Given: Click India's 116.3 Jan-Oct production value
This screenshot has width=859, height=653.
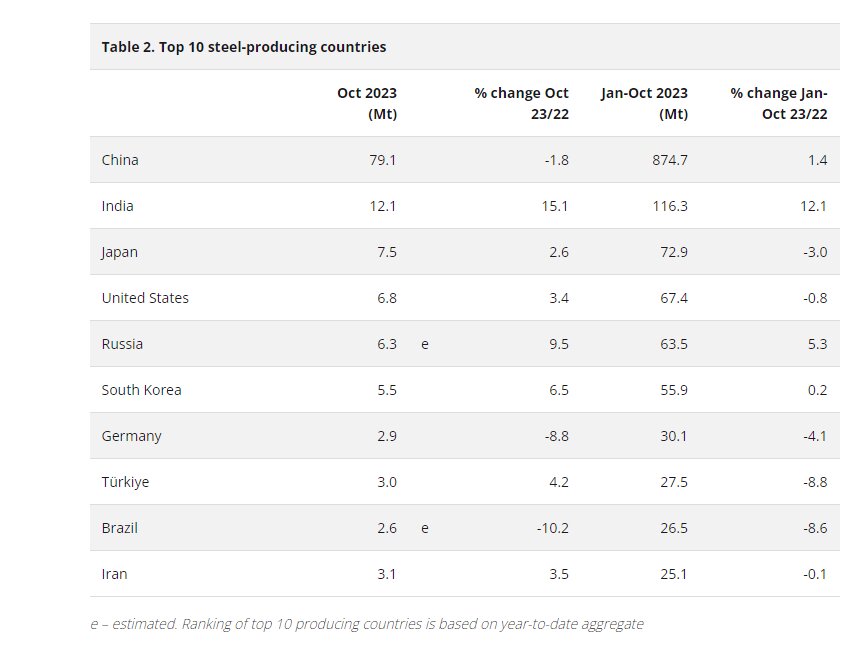Looking at the screenshot, I should [x=669, y=206].
